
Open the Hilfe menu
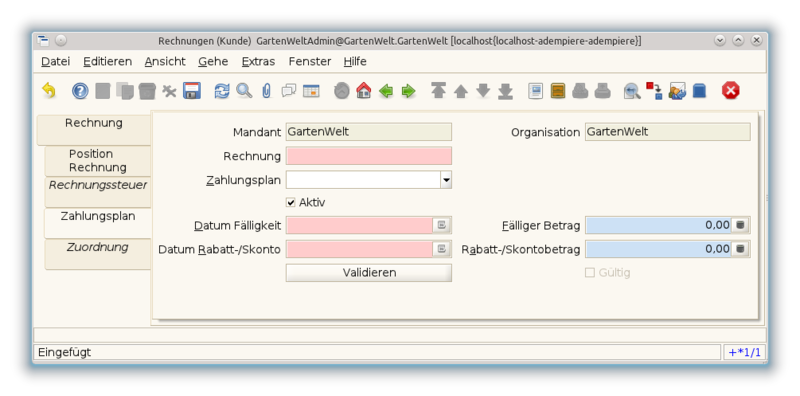click(355, 62)
